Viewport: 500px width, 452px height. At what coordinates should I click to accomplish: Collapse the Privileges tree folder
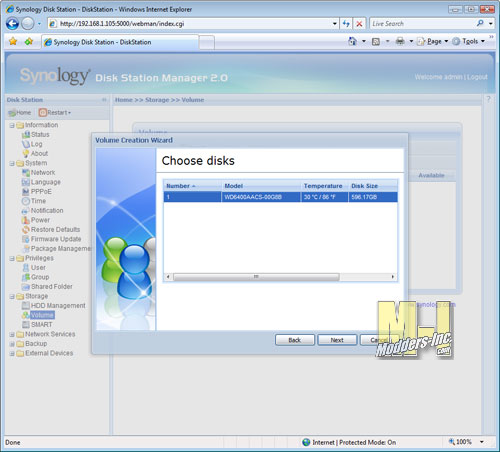point(12,259)
